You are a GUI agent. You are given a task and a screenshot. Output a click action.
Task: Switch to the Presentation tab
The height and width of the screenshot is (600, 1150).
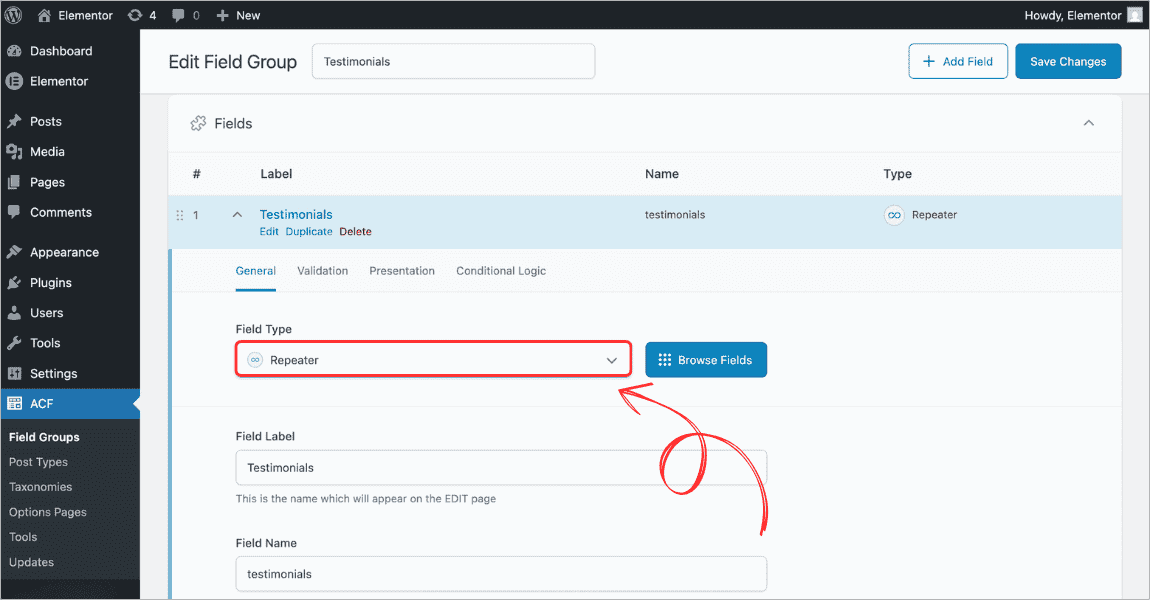coord(402,271)
